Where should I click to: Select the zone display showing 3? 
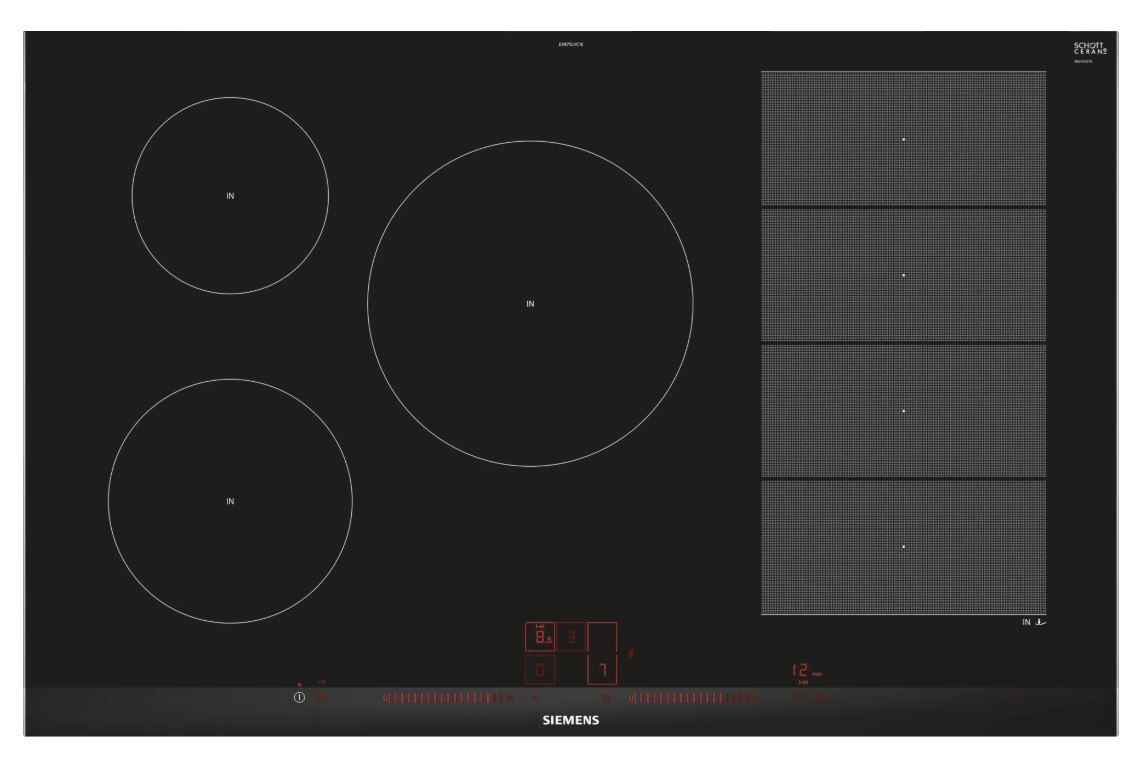coord(571,637)
